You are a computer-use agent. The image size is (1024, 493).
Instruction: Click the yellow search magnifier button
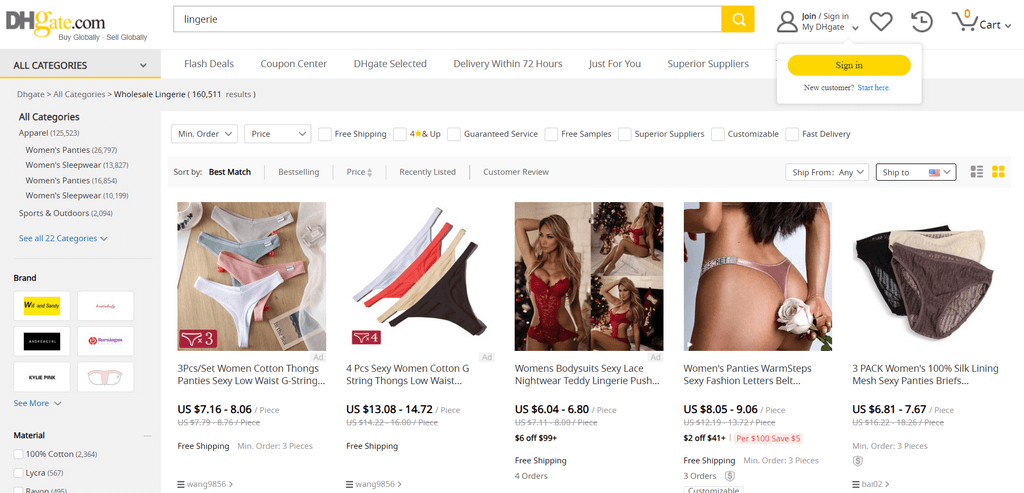point(738,20)
